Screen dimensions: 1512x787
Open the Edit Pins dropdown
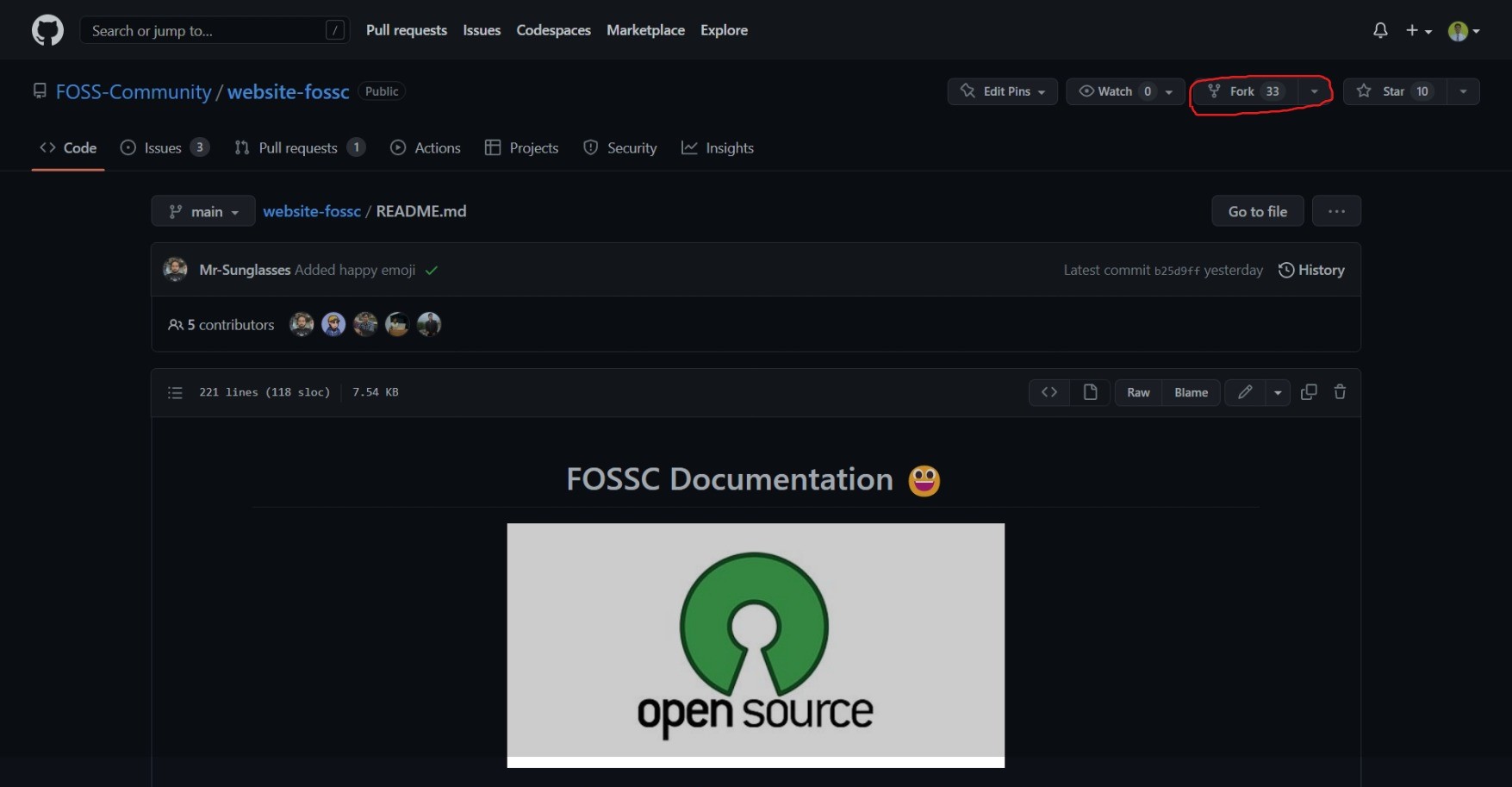click(x=1002, y=91)
